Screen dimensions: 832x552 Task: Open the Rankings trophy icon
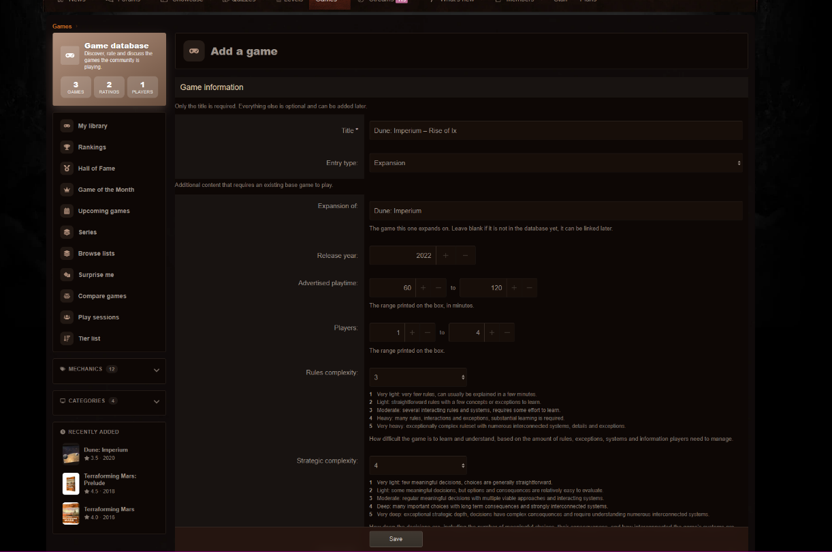pyautogui.click(x=67, y=147)
